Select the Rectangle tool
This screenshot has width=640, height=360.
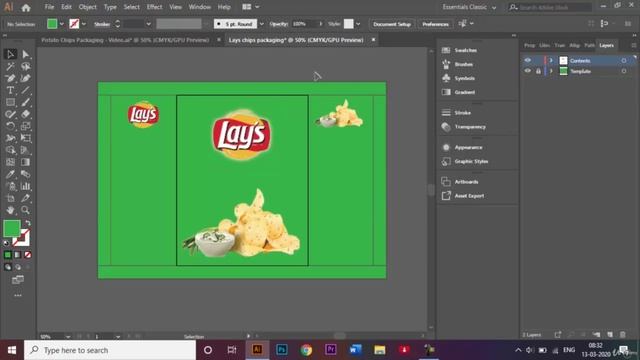point(11,102)
